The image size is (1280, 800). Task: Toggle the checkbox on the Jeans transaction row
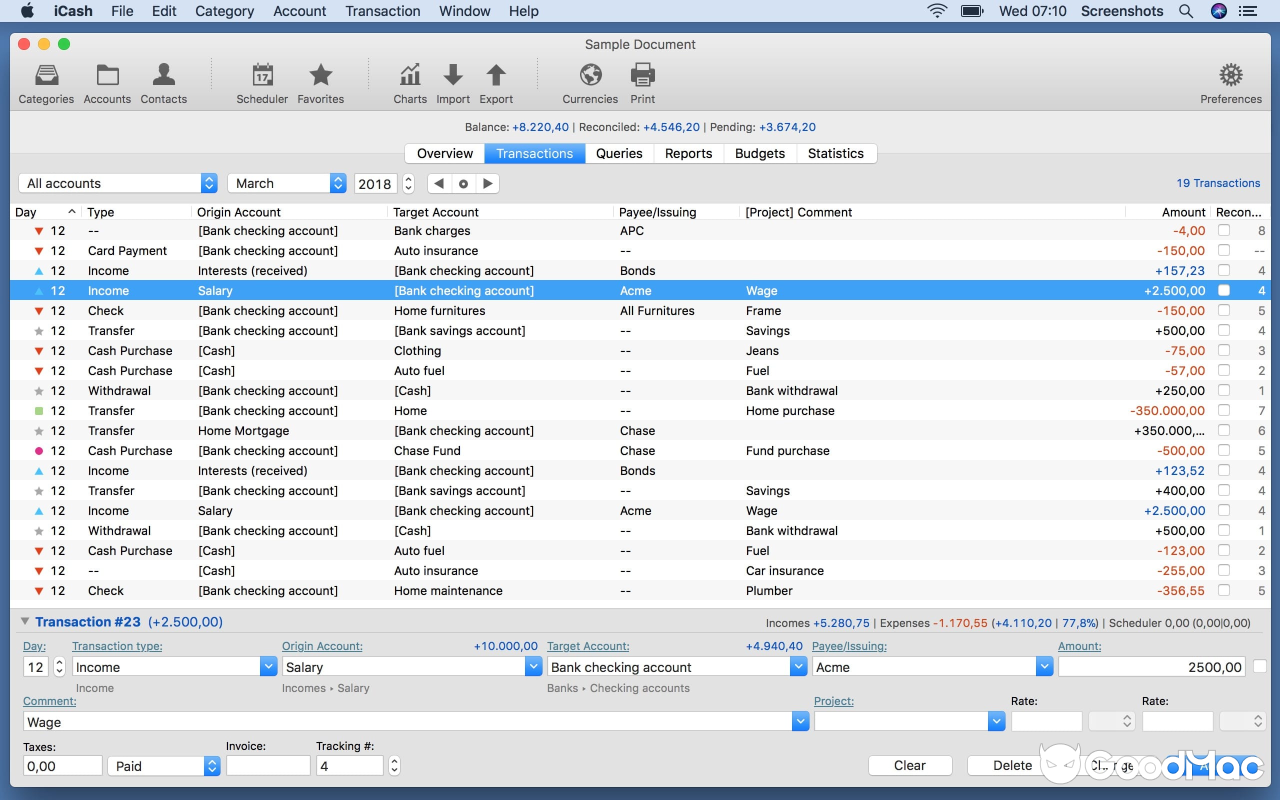(1225, 351)
